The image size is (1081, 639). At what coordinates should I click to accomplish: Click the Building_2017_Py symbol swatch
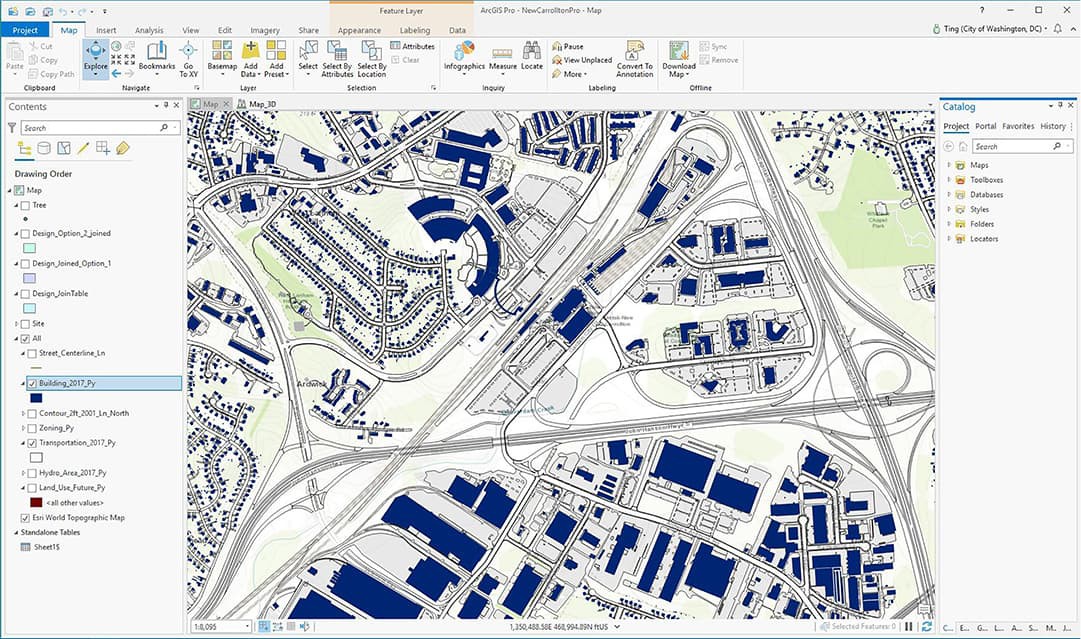click(x=36, y=398)
